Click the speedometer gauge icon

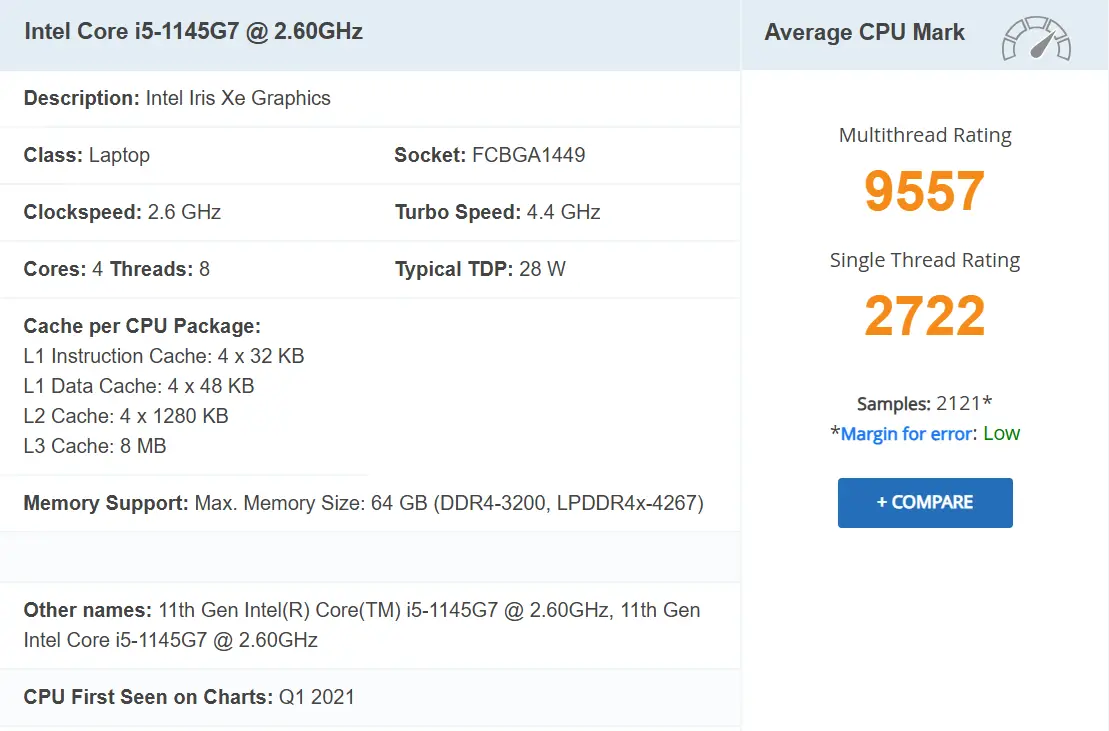1036,38
